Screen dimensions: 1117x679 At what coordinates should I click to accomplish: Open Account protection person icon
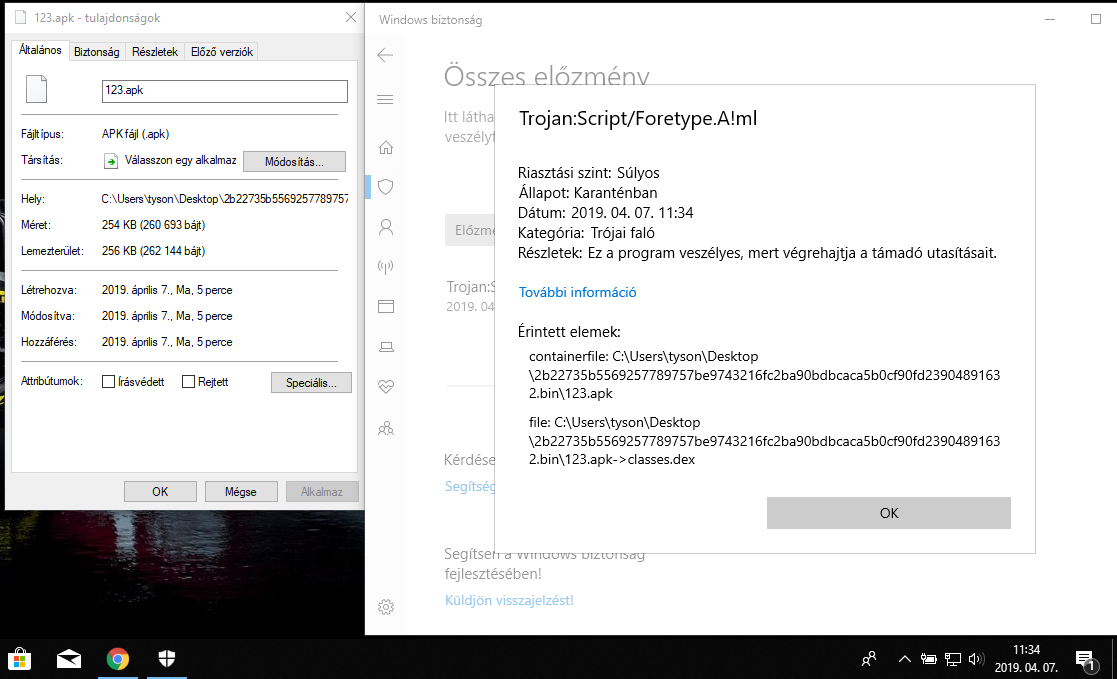tap(385, 227)
